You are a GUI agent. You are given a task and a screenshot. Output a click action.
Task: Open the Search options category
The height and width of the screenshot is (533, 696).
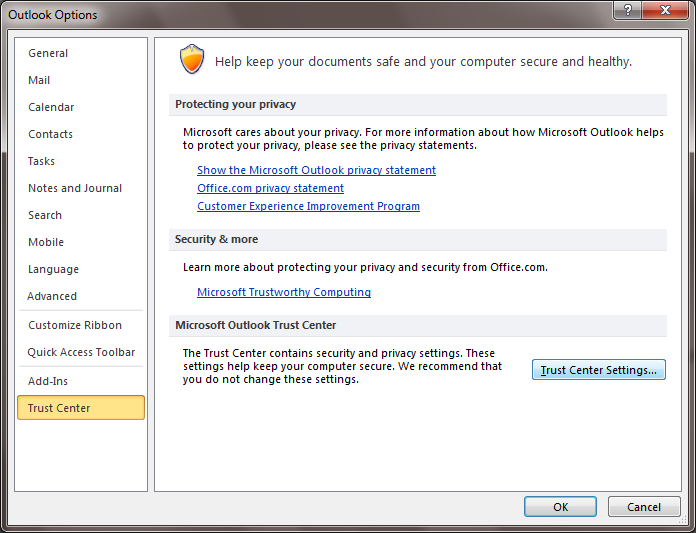coord(45,215)
